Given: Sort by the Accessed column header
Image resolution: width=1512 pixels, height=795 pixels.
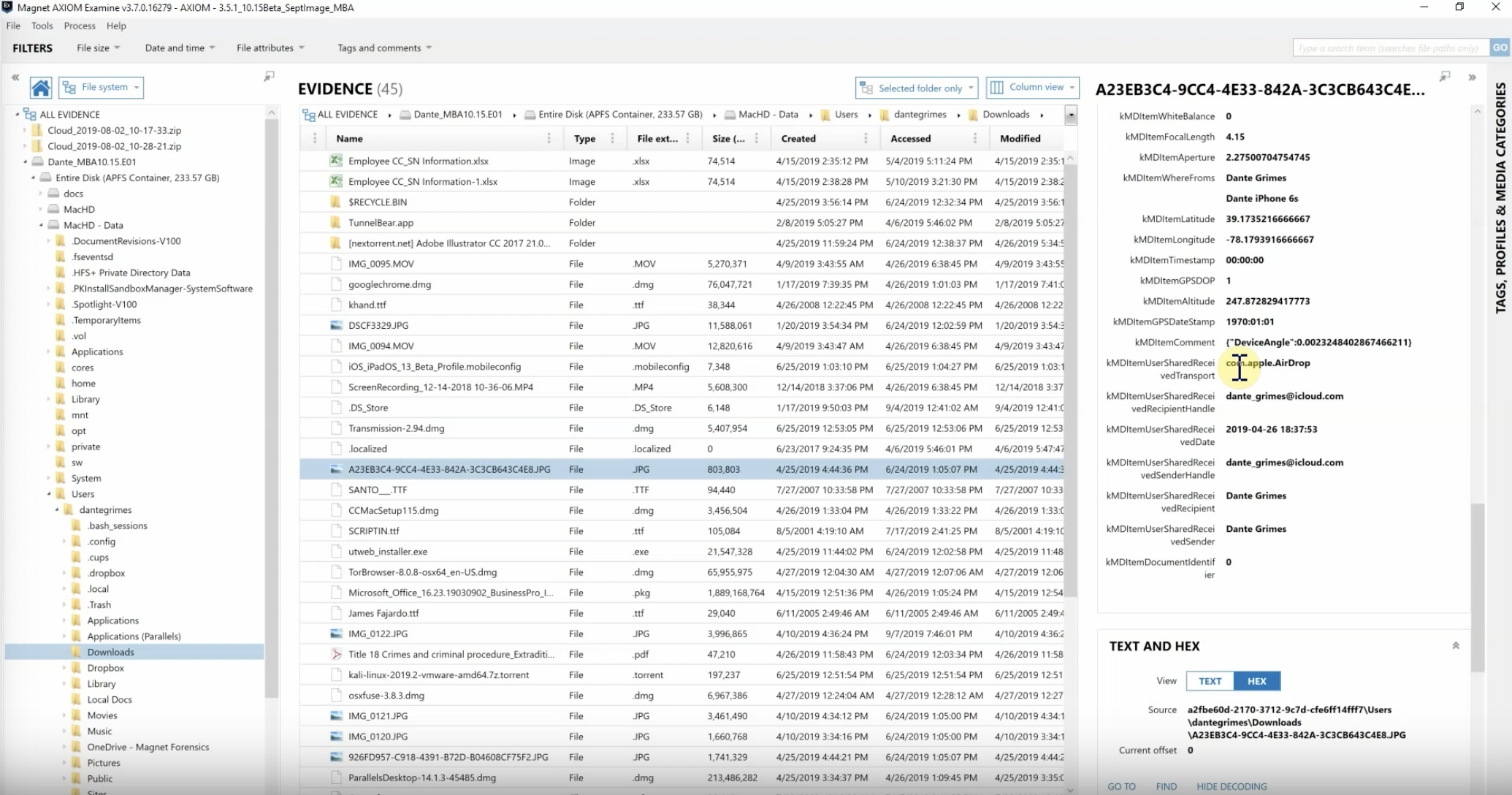Looking at the screenshot, I should coord(910,138).
